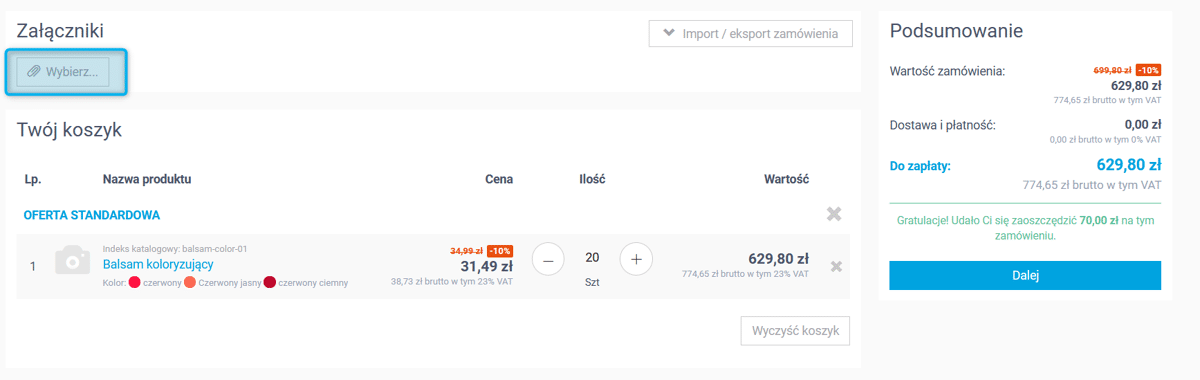Image resolution: width=1200 pixels, height=380 pixels.
Task: Decrease quantity with the minus button
Action: click(x=548, y=259)
